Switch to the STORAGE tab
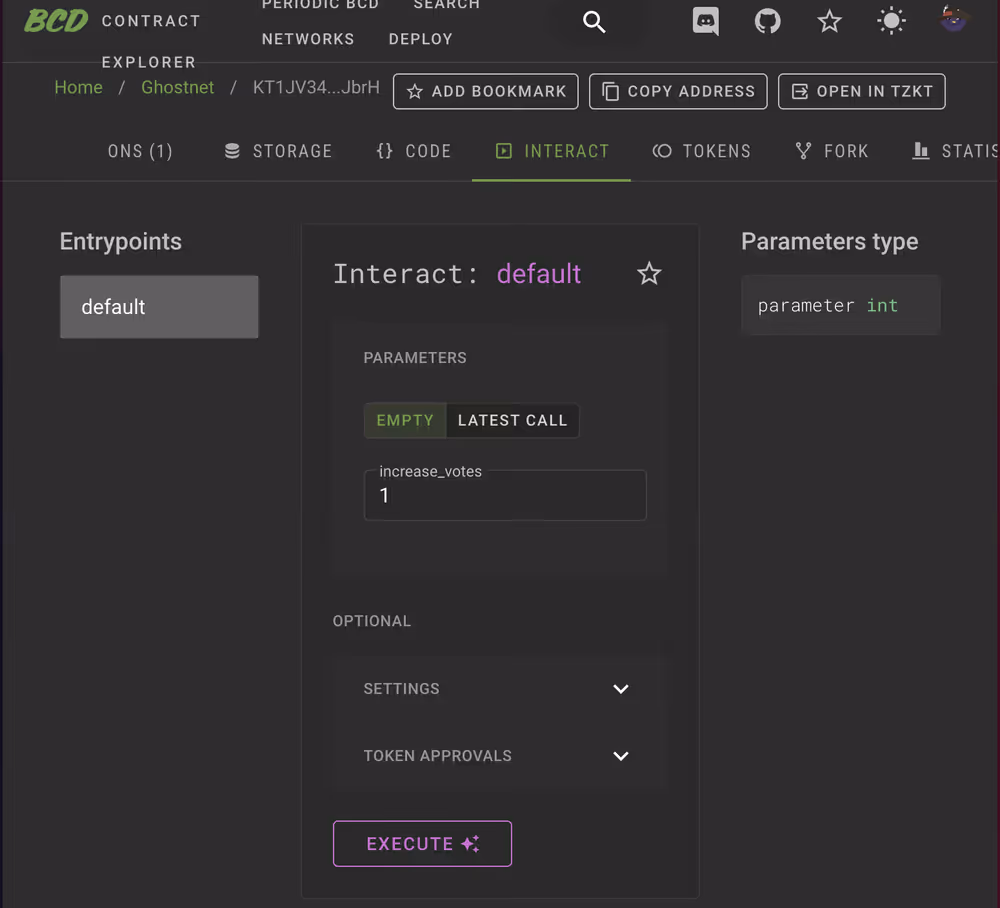Image resolution: width=1000 pixels, height=908 pixels. 278,151
